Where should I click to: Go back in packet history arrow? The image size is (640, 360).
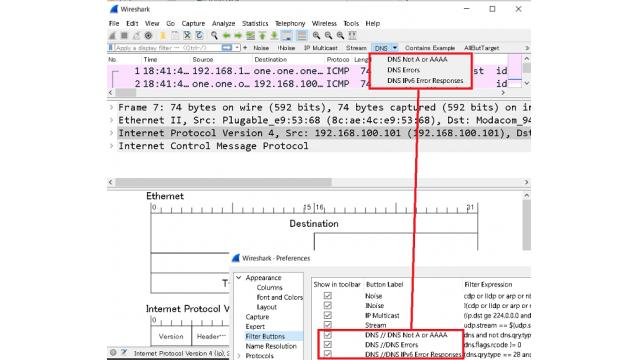tap(226, 36)
